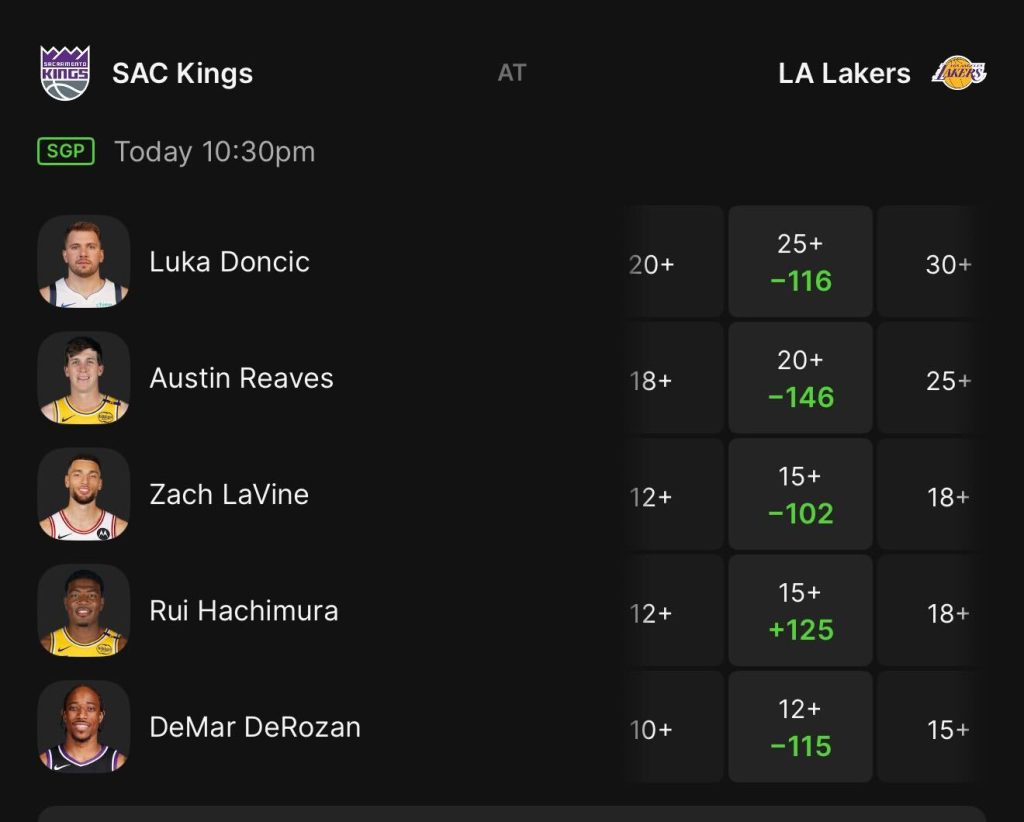Click the Sacramento Kings team logo
The image size is (1024, 822).
[x=65, y=73]
